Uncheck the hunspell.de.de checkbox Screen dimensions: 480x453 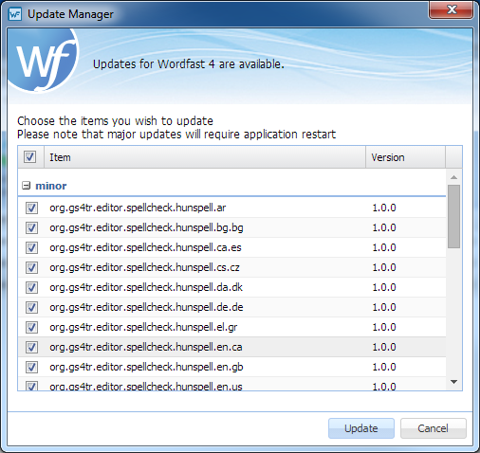pyautogui.click(x=32, y=307)
